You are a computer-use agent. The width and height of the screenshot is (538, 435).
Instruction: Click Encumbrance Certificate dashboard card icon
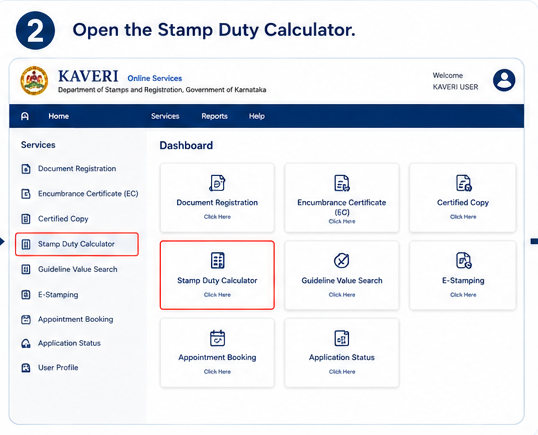342,183
